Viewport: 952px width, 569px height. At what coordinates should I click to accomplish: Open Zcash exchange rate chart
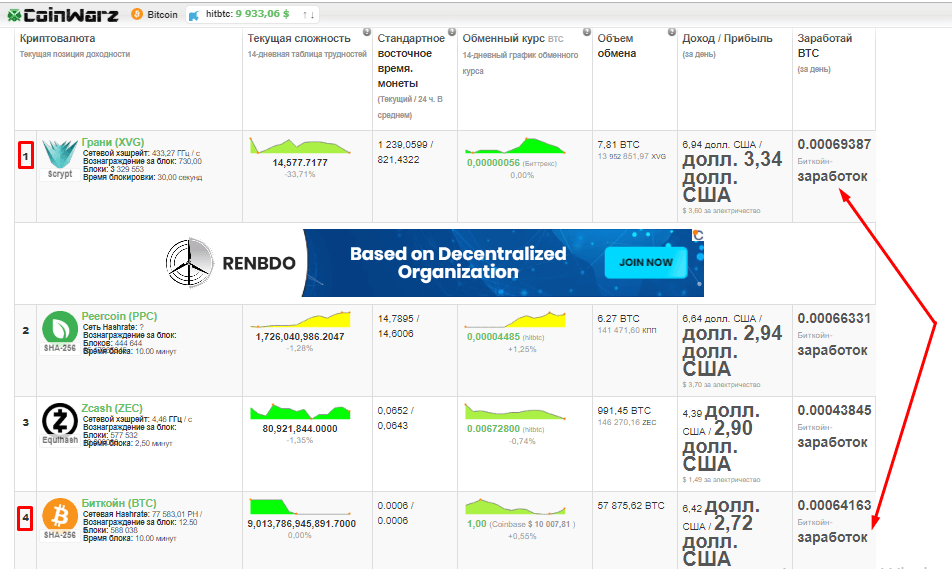(515, 412)
